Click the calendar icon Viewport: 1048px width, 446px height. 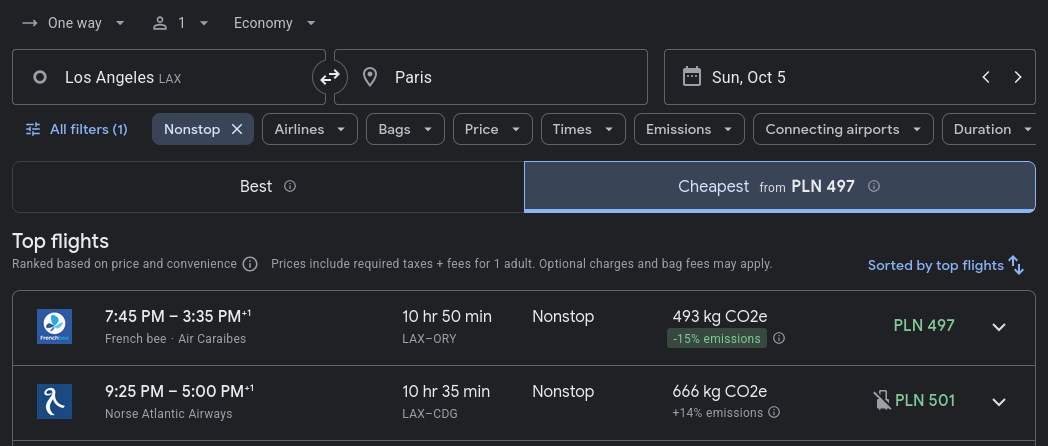[692, 76]
